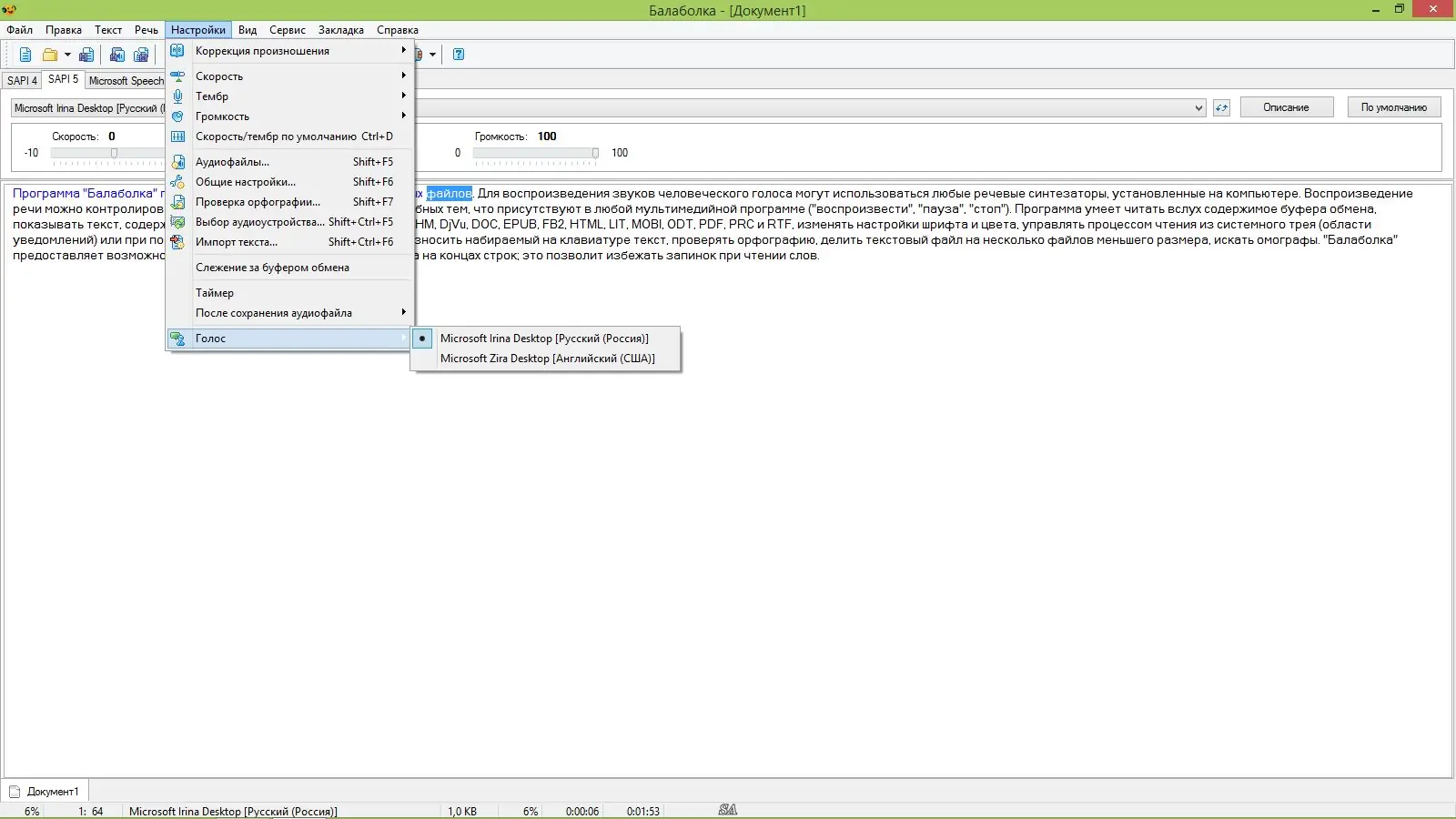Click the Скорость menu icon
This screenshot has width=1456, height=819.
click(177, 76)
